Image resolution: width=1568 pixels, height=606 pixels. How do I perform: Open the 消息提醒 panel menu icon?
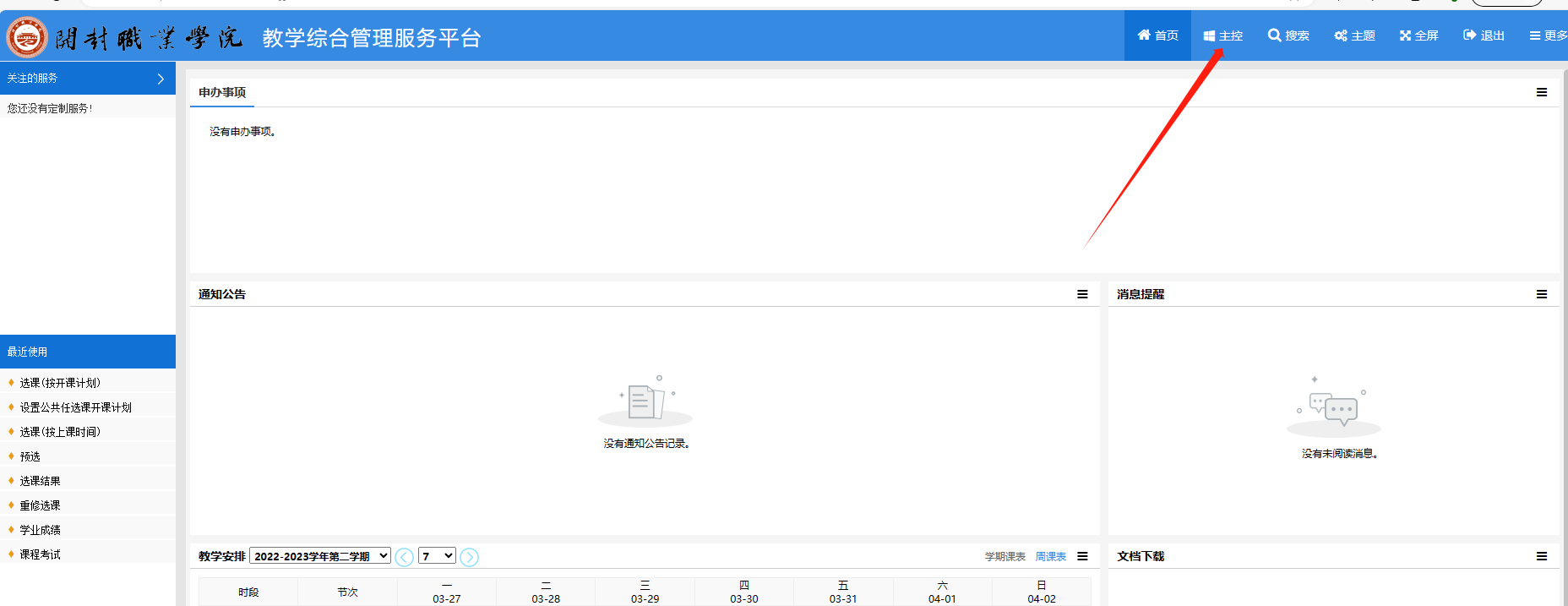click(1541, 294)
